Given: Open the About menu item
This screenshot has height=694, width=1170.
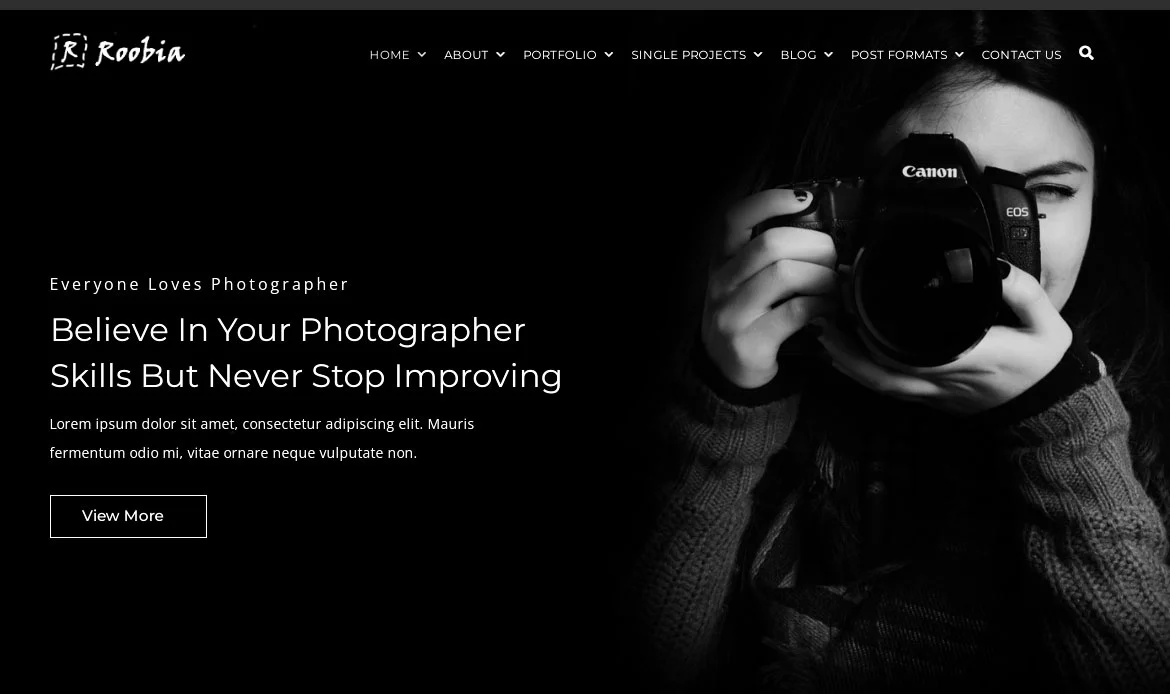Looking at the screenshot, I should point(466,54).
